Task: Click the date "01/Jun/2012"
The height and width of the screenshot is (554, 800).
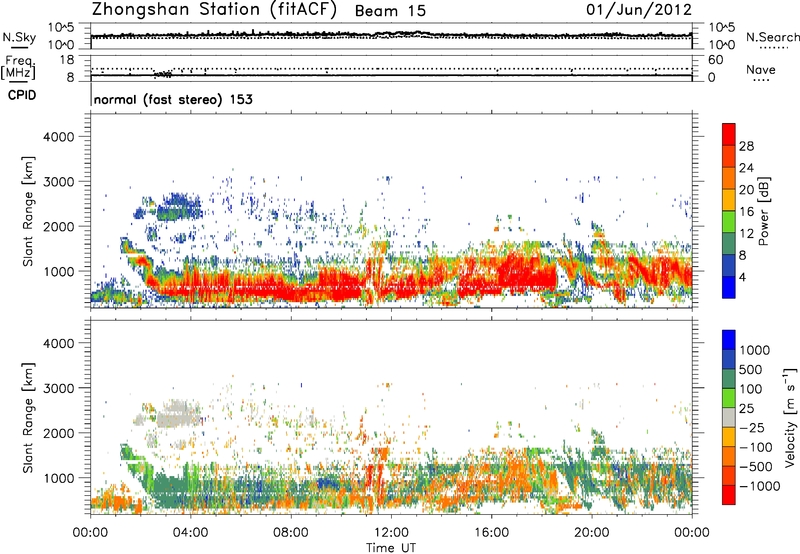Action: tap(639, 9)
